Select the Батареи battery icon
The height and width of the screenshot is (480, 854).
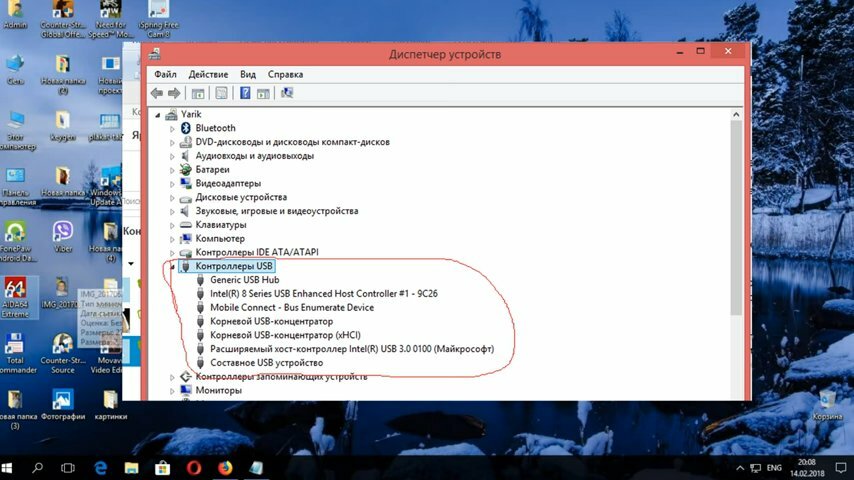click(186, 169)
